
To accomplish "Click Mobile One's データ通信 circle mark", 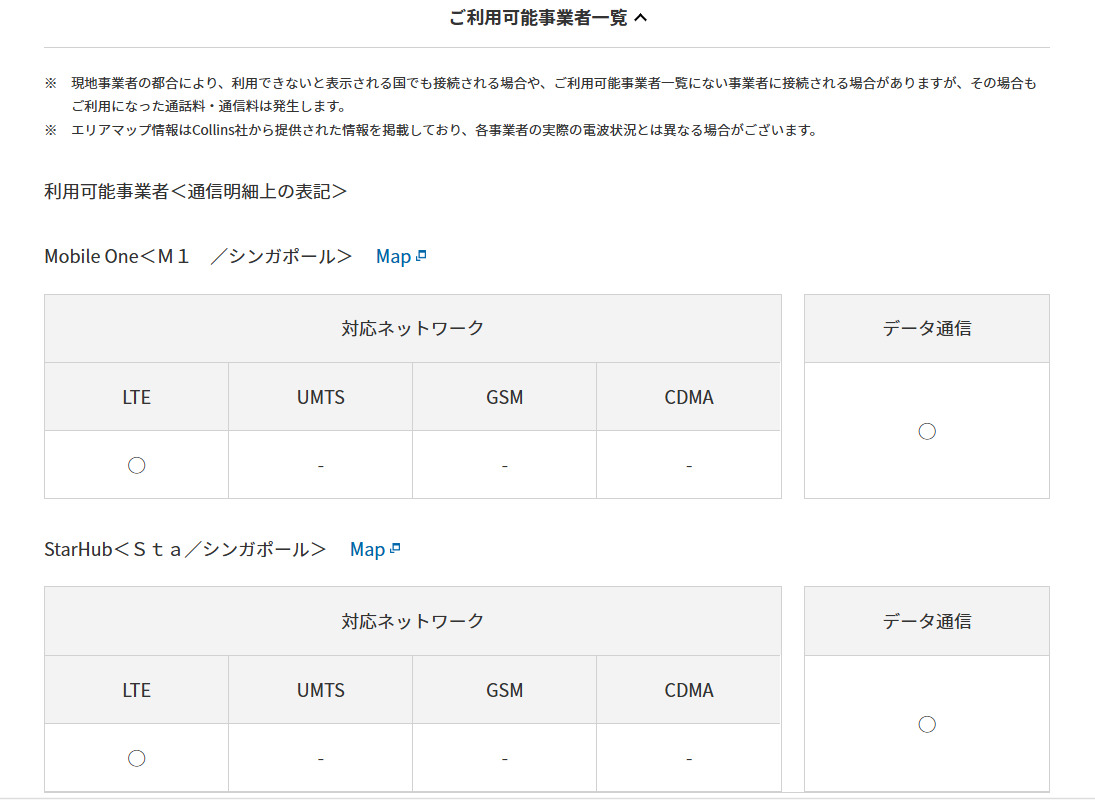I will tap(926, 431).
